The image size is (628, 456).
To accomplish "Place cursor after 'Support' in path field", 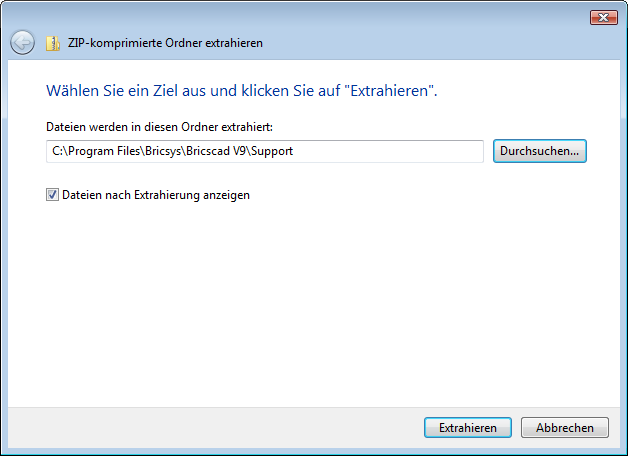I will pyautogui.click(x=294, y=151).
